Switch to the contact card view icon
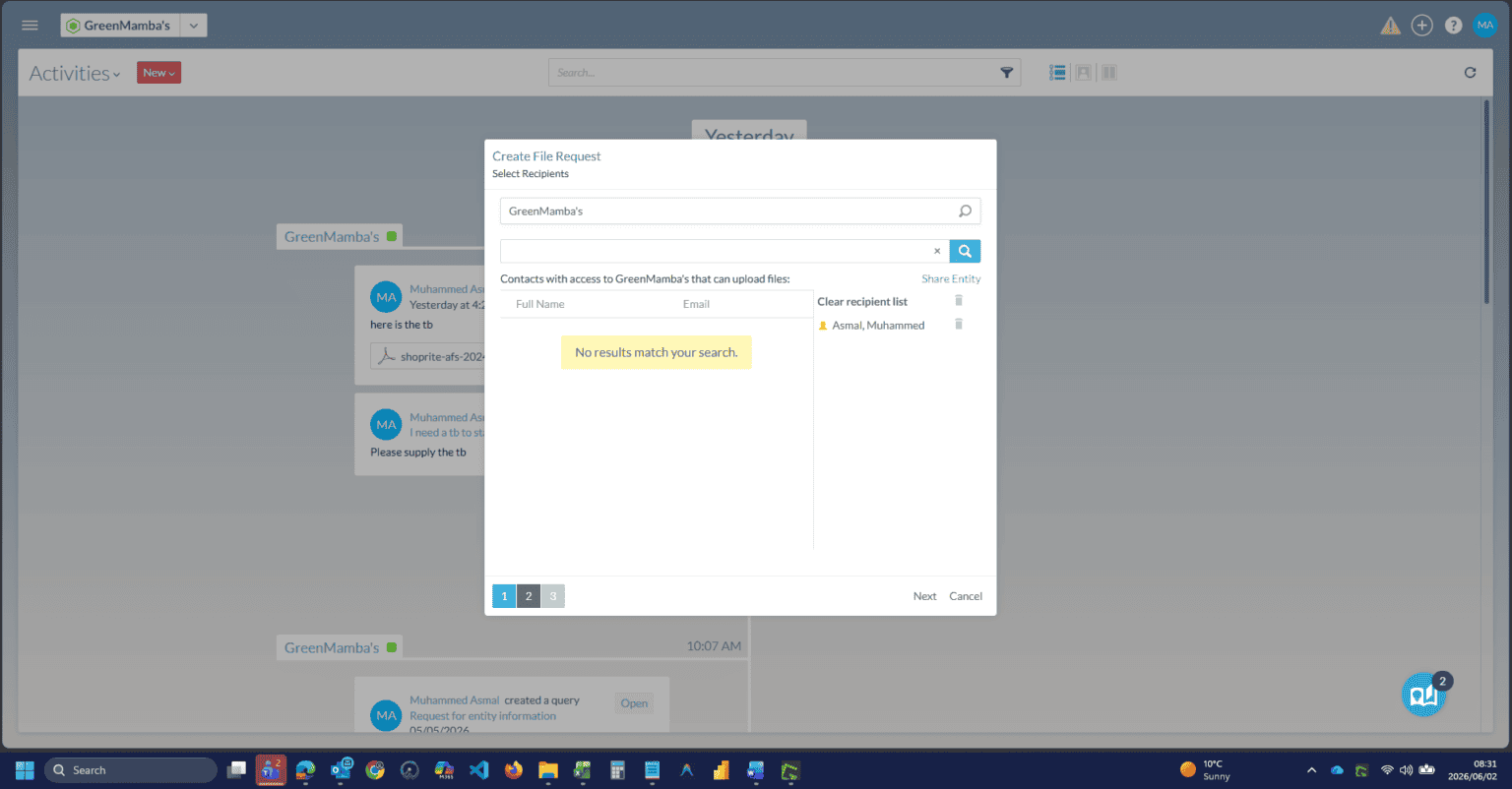Viewport: 1512px width, 789px height. [x=1084, y=73]
